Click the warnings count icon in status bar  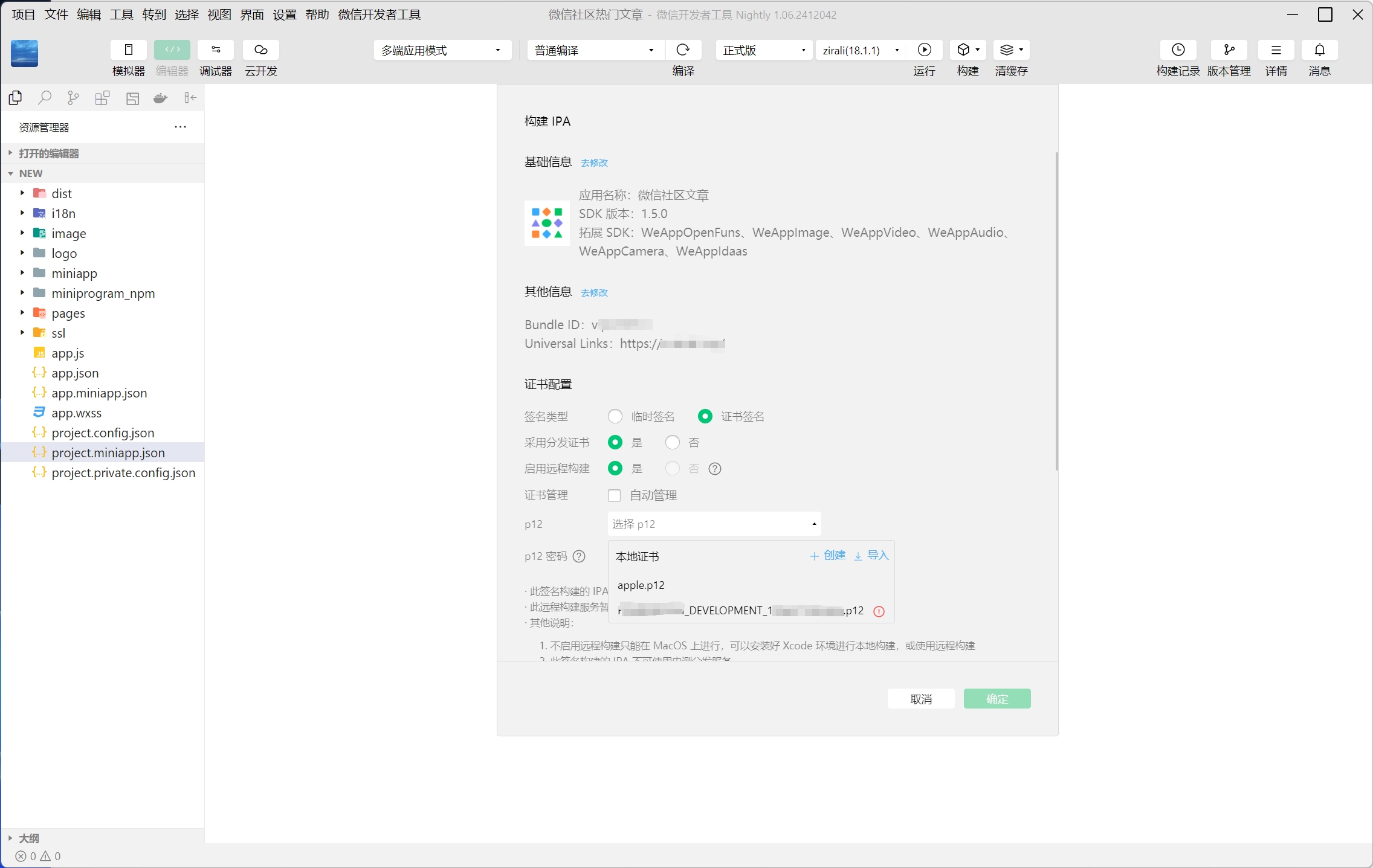coord(45,856)
